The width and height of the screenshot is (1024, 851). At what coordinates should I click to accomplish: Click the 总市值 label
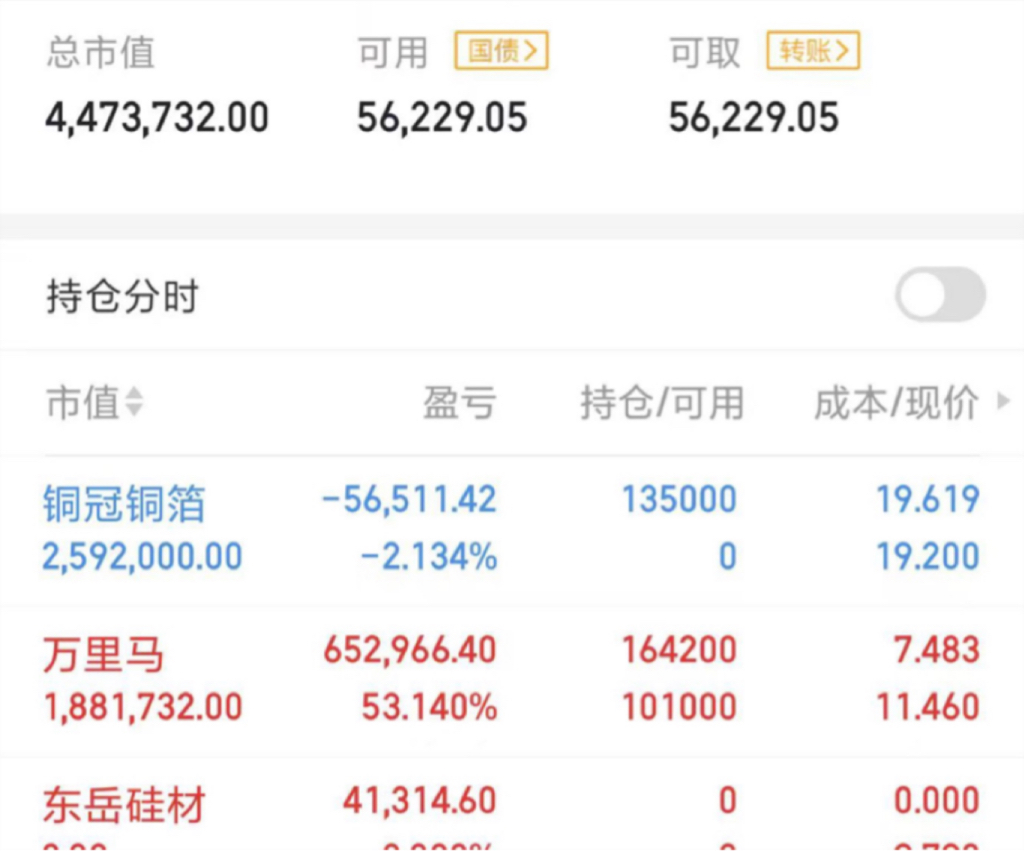click(101, 53)
